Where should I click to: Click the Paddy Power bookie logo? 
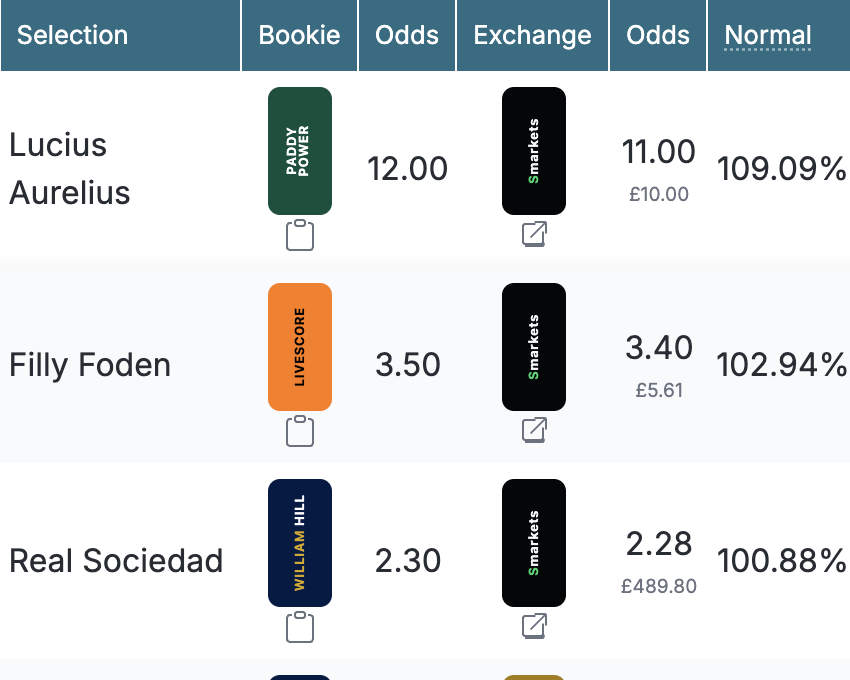(299, 151)
